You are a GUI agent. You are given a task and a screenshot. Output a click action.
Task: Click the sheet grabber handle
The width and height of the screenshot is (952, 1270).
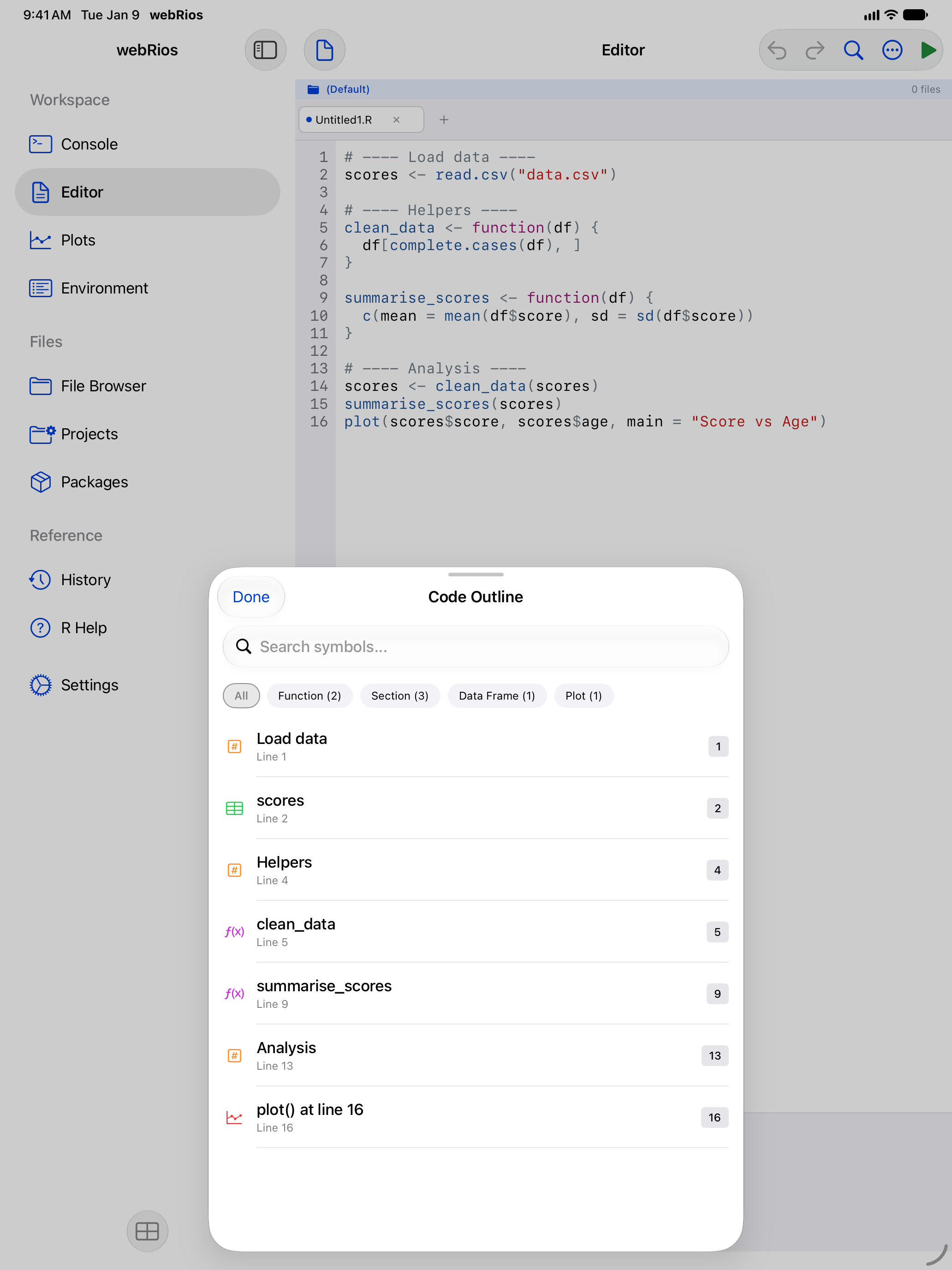point(476,574)
